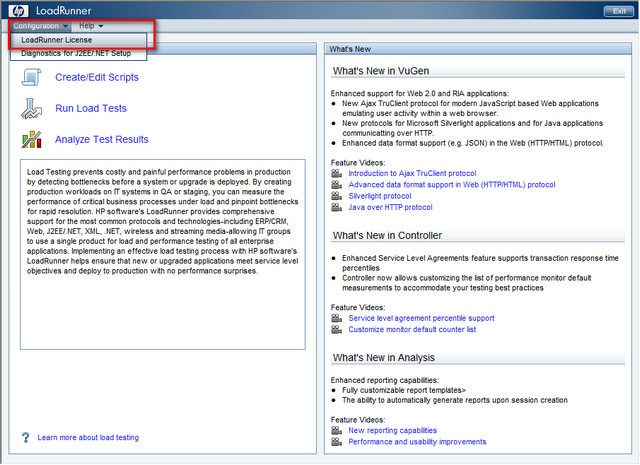Click the load testing description paragraph
Viewport: 640px width, 465px height.
click(162, 222)
